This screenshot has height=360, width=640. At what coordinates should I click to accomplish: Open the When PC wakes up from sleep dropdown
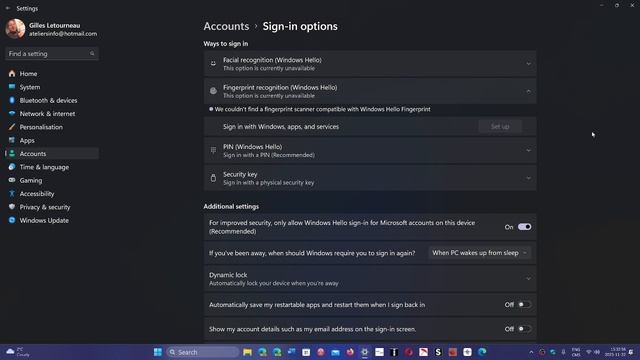click(x=480, y=253)
